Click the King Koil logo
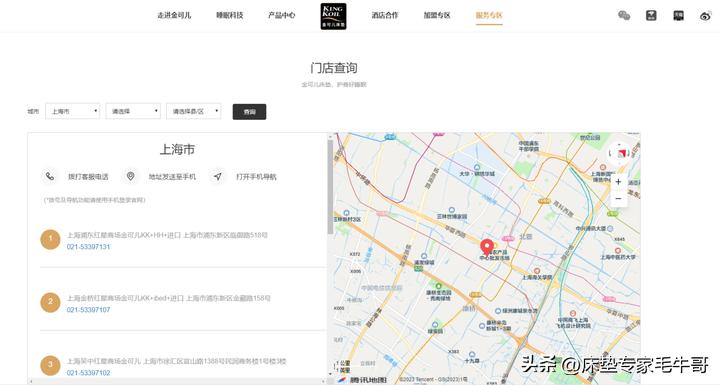This screenshot has height=385, width=720. click(333, 17)
